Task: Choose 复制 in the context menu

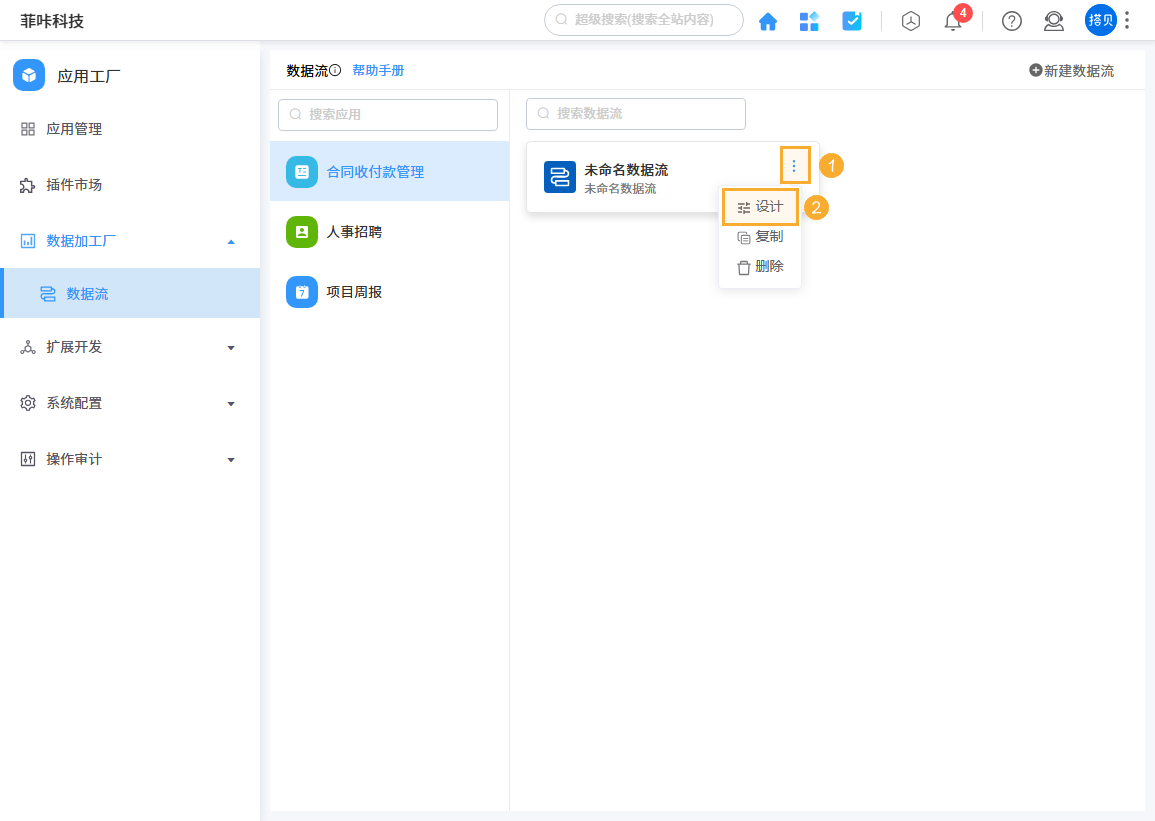Action: 760,237
